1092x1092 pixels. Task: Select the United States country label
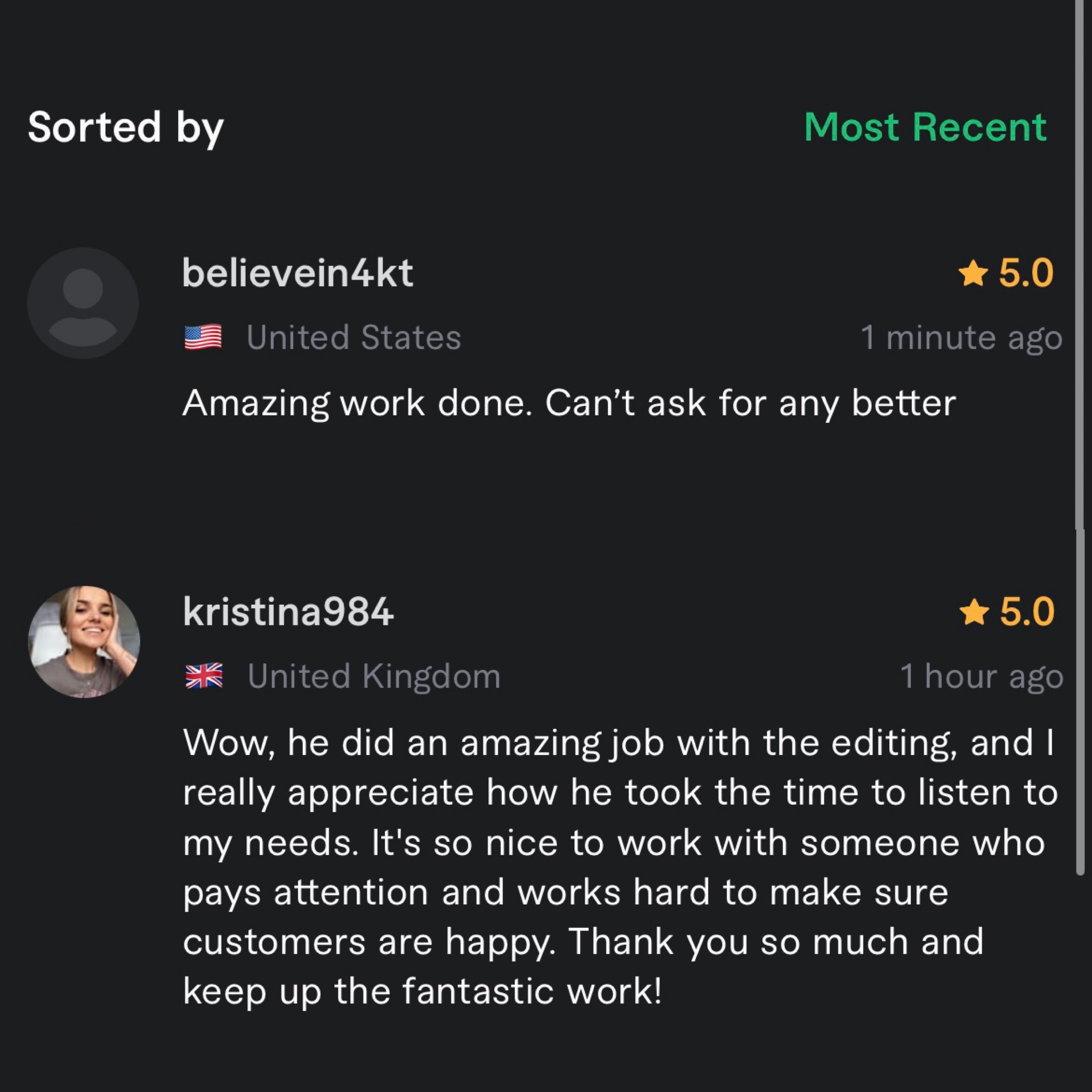point(354,338)
